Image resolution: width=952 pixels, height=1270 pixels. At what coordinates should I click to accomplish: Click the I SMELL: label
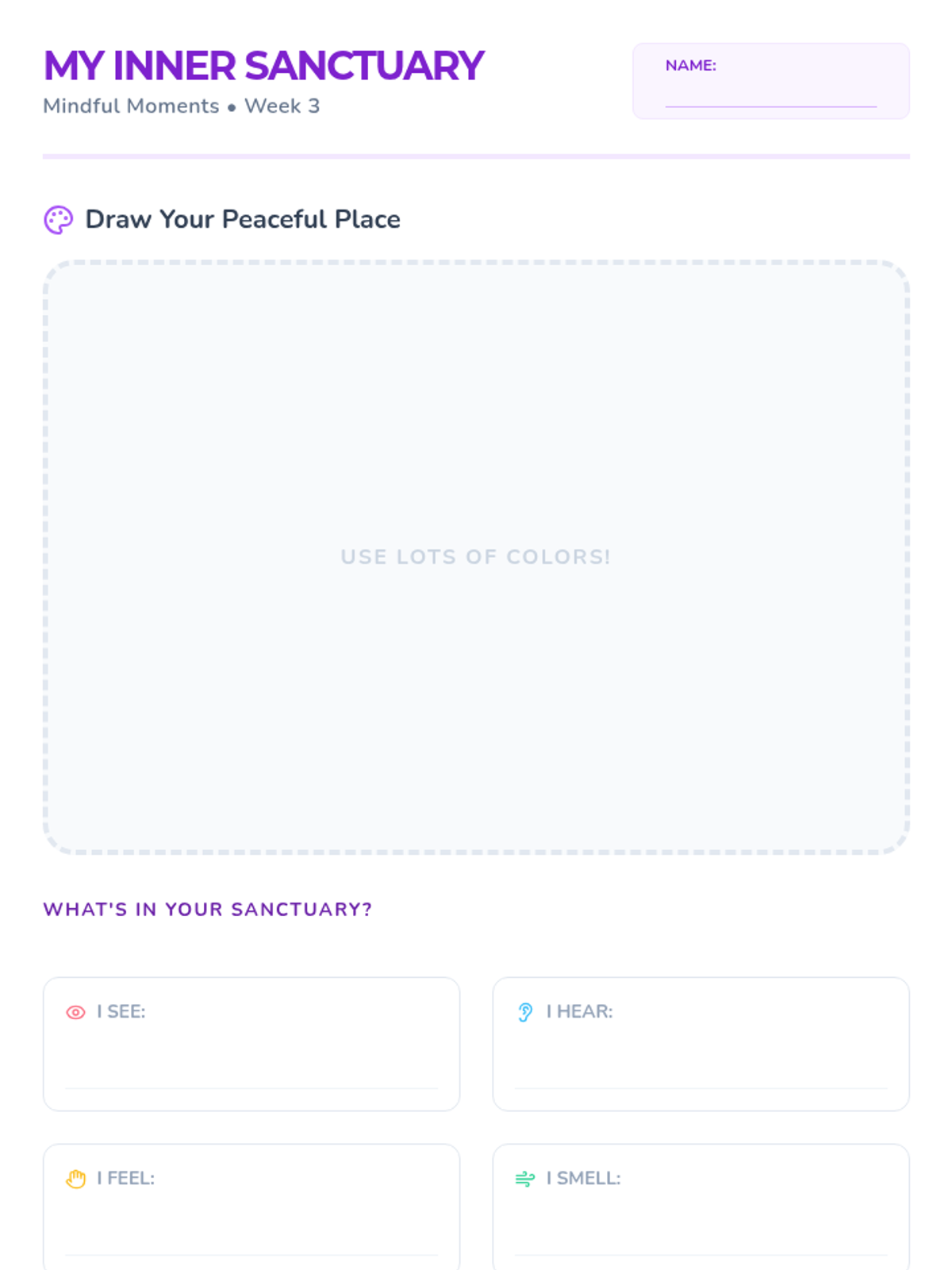[x=583, y=1179]
